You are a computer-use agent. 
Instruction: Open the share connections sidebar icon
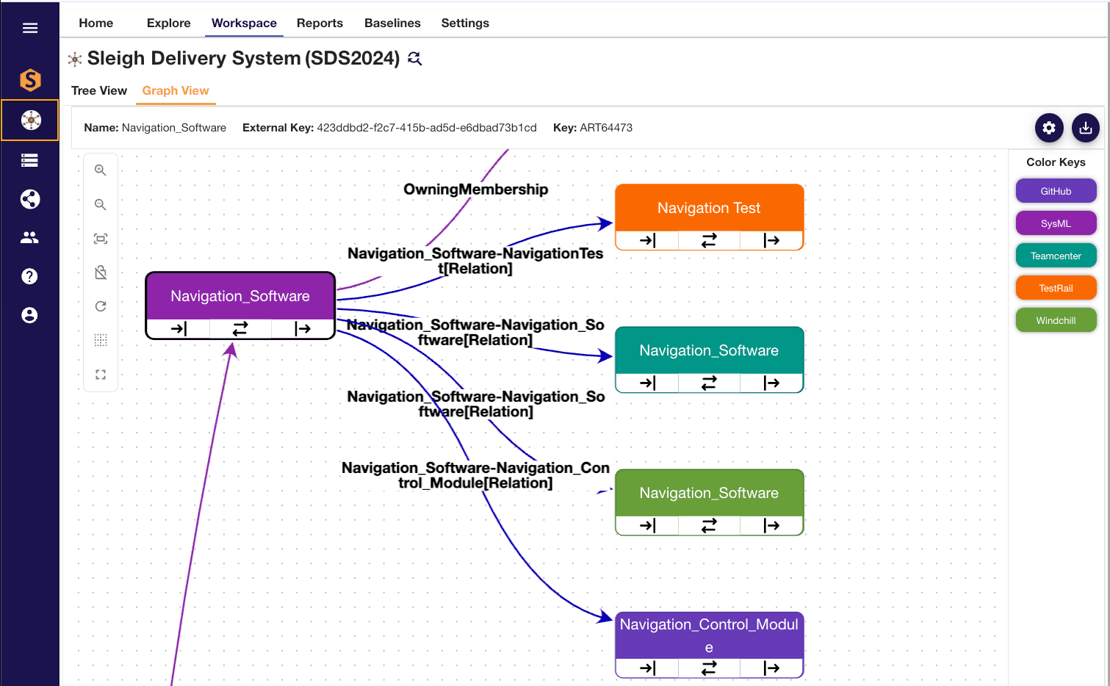point(30,199)
